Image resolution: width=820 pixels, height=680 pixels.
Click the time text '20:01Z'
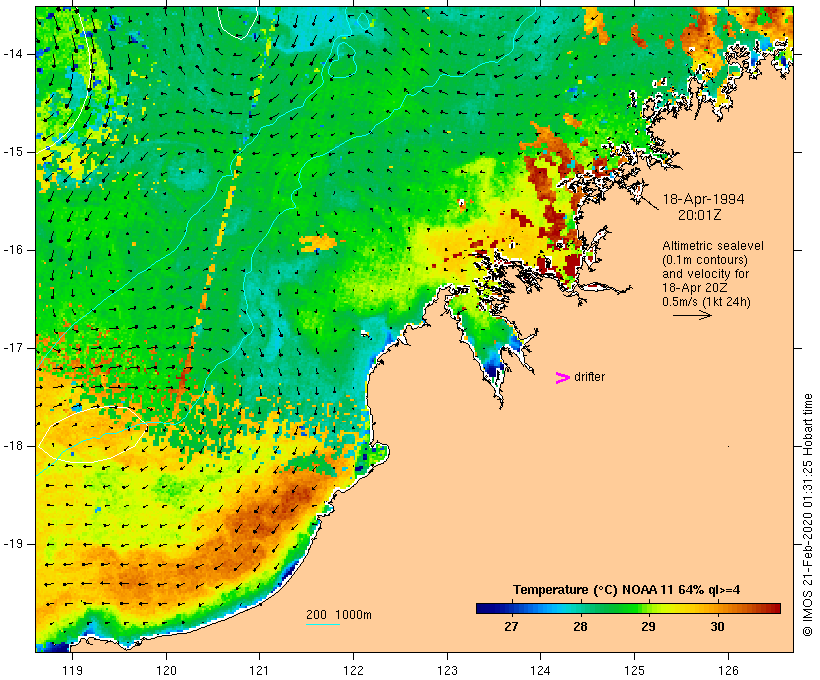(699, 215)
